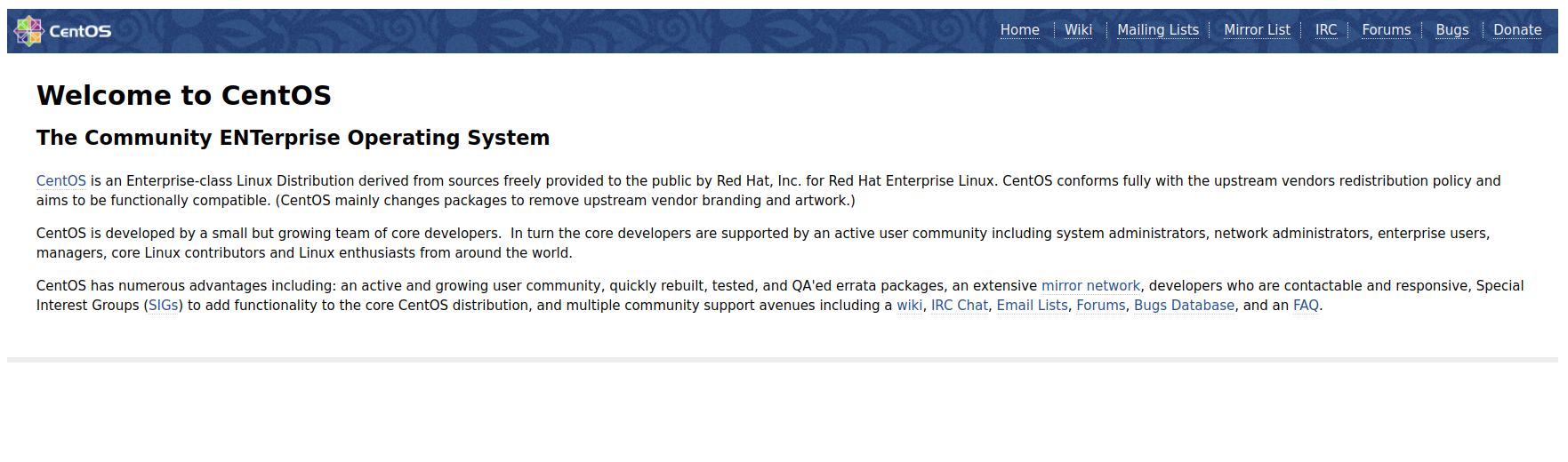Click the Welcome to CentOS heading
The width and height of the screenshot is (1568, 462).
(183, 95)
